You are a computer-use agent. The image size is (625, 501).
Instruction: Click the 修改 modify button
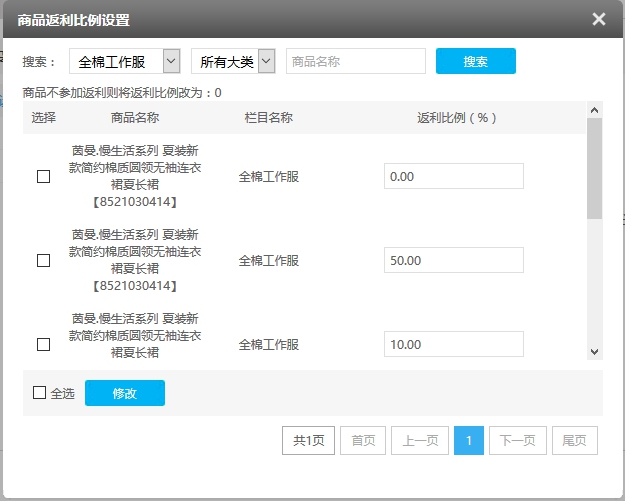125,393
